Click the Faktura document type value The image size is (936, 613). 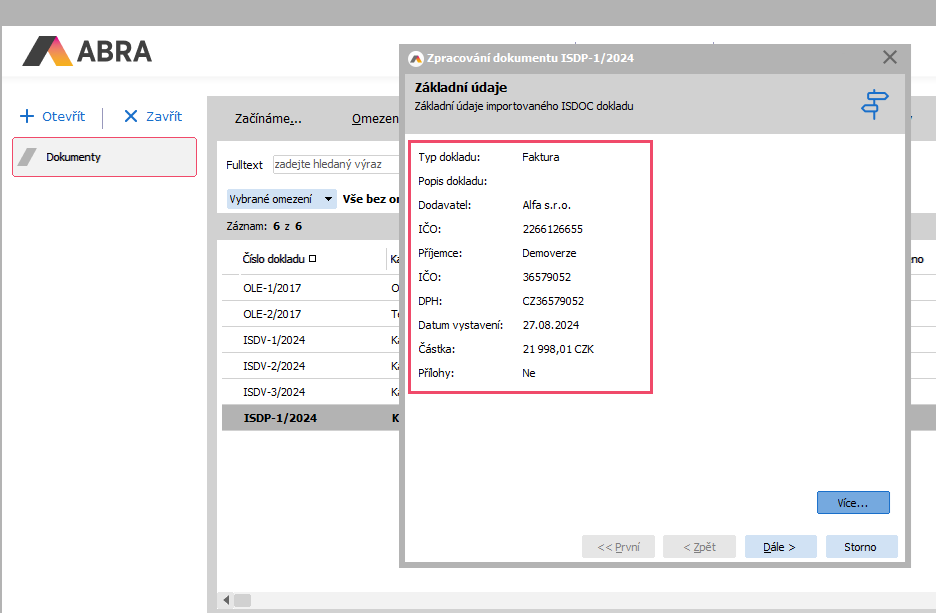pyautogui.click(x=540, y=157)
